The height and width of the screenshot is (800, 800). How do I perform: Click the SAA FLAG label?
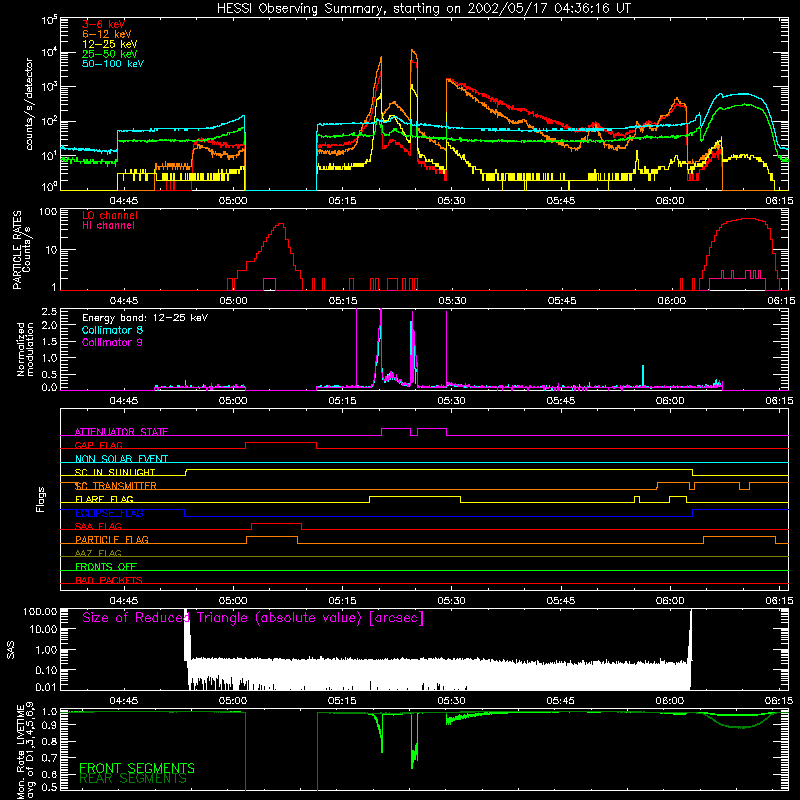coord(98,526)
